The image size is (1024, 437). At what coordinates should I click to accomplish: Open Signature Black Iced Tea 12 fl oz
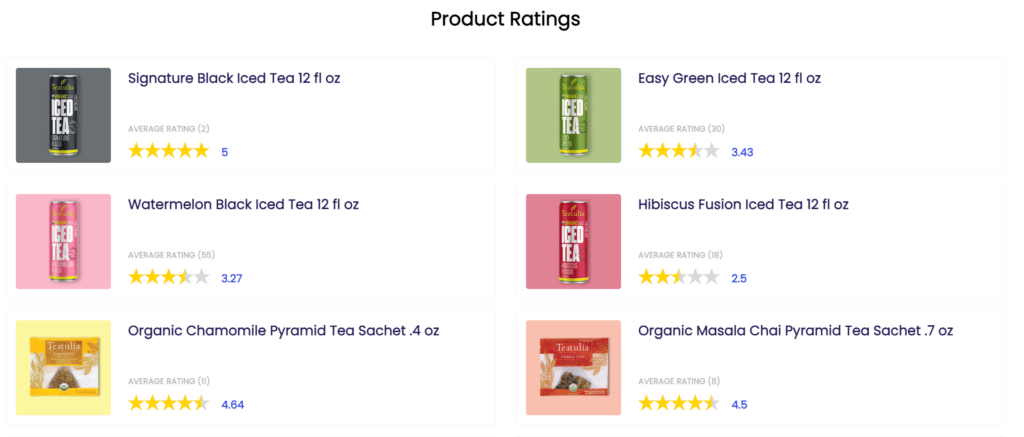pyautogui.click(x=234, y=78)
